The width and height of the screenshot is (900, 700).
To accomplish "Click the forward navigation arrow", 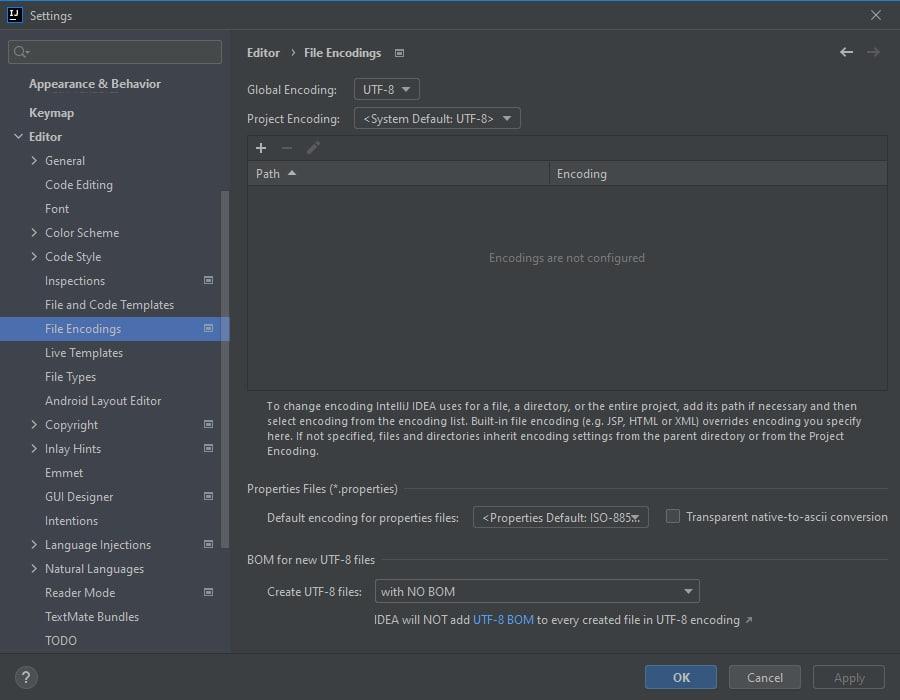I will coord(873,52).
